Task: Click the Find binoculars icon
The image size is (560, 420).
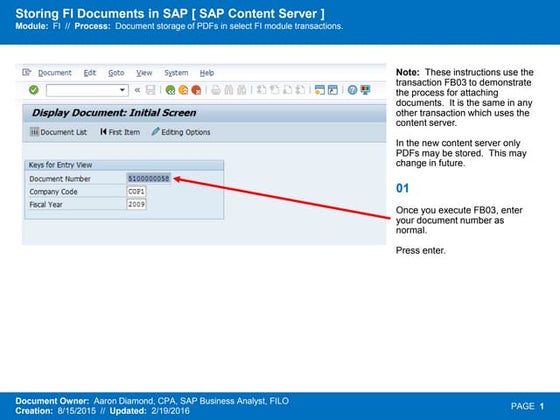Action: coord(229,90)
